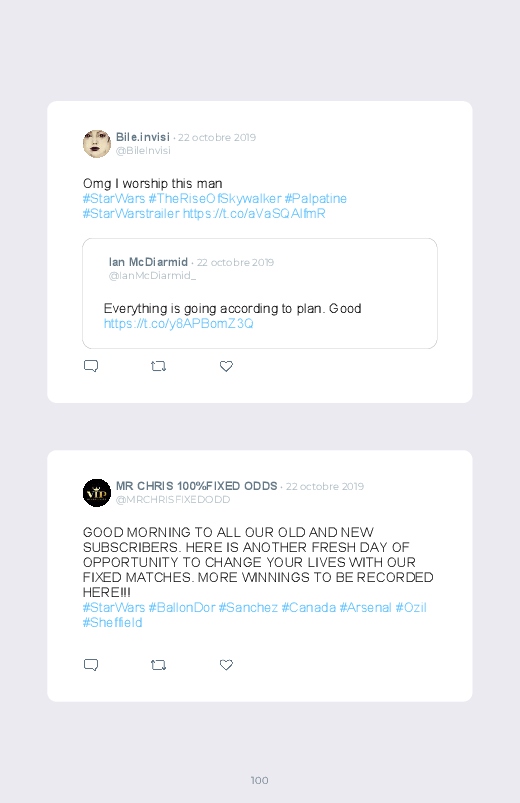Open the #Arsenal hashtag

pyautogui.click(x=365, y=607)
